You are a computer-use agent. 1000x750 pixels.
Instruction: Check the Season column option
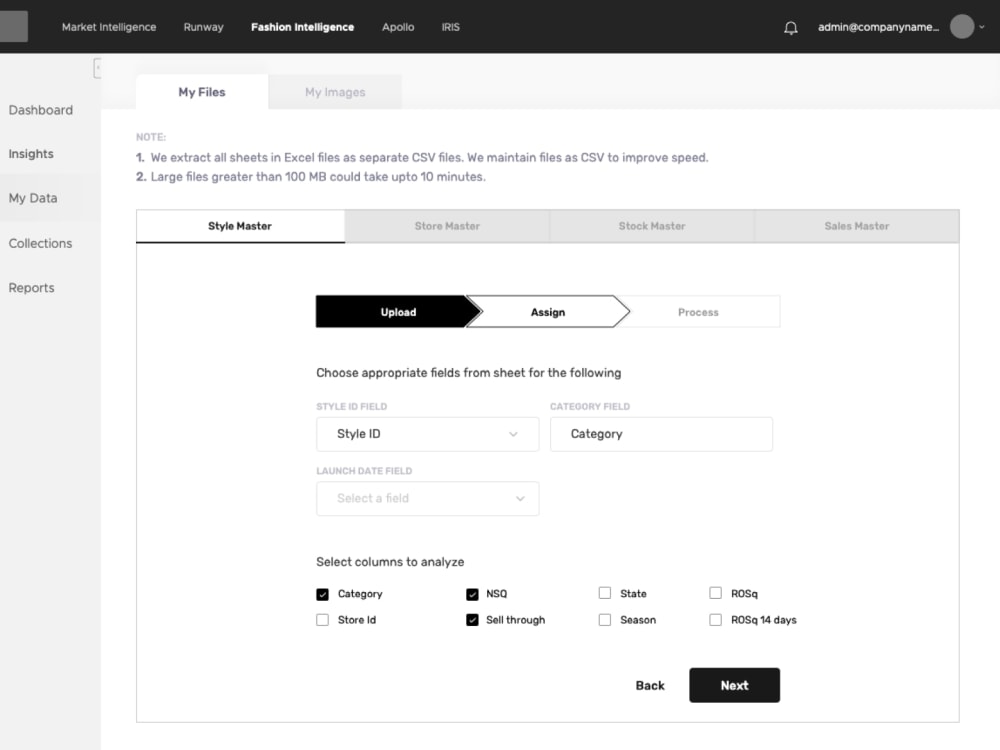click(605, 619)
